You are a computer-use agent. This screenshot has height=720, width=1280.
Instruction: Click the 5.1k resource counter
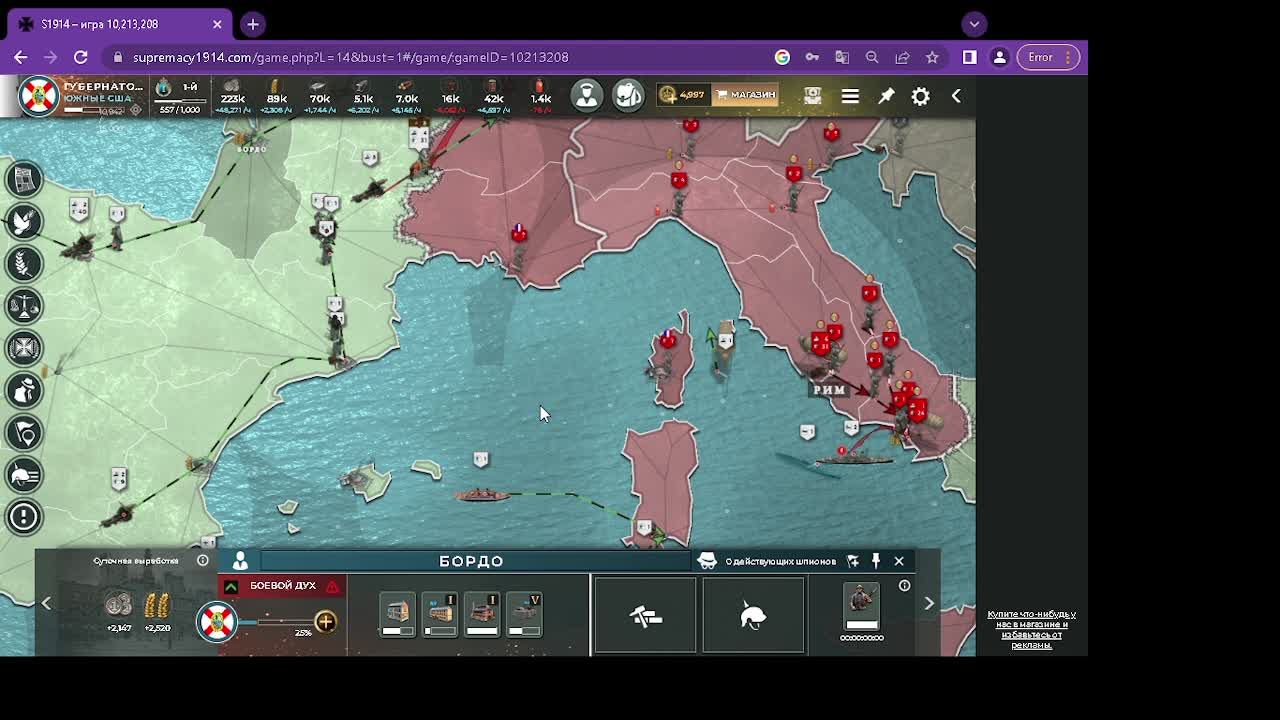click(363, 97)
